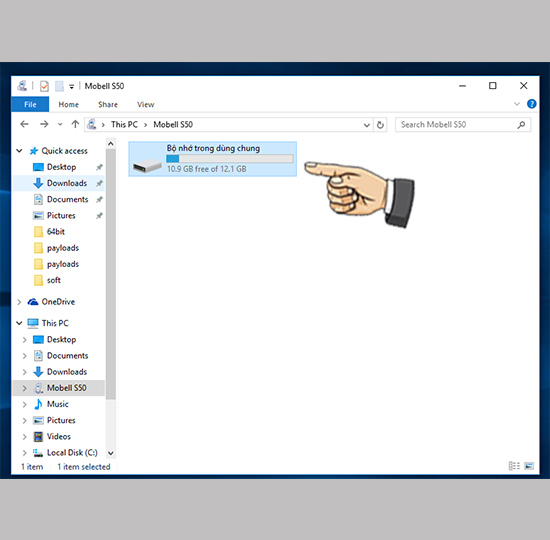
Task: Switch to the View ribbon tab
Action: [145, 104]
